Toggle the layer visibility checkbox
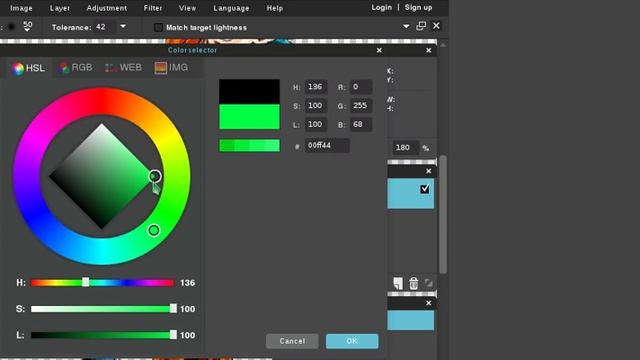This screenshot has width=640, height=360. point(424,189)
